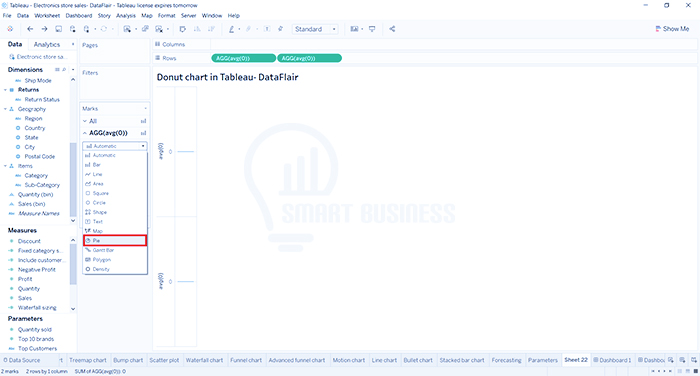Click the swap rows and columns icon
The height and width of the screenshot is (376, 700).
tap(183, 29)
